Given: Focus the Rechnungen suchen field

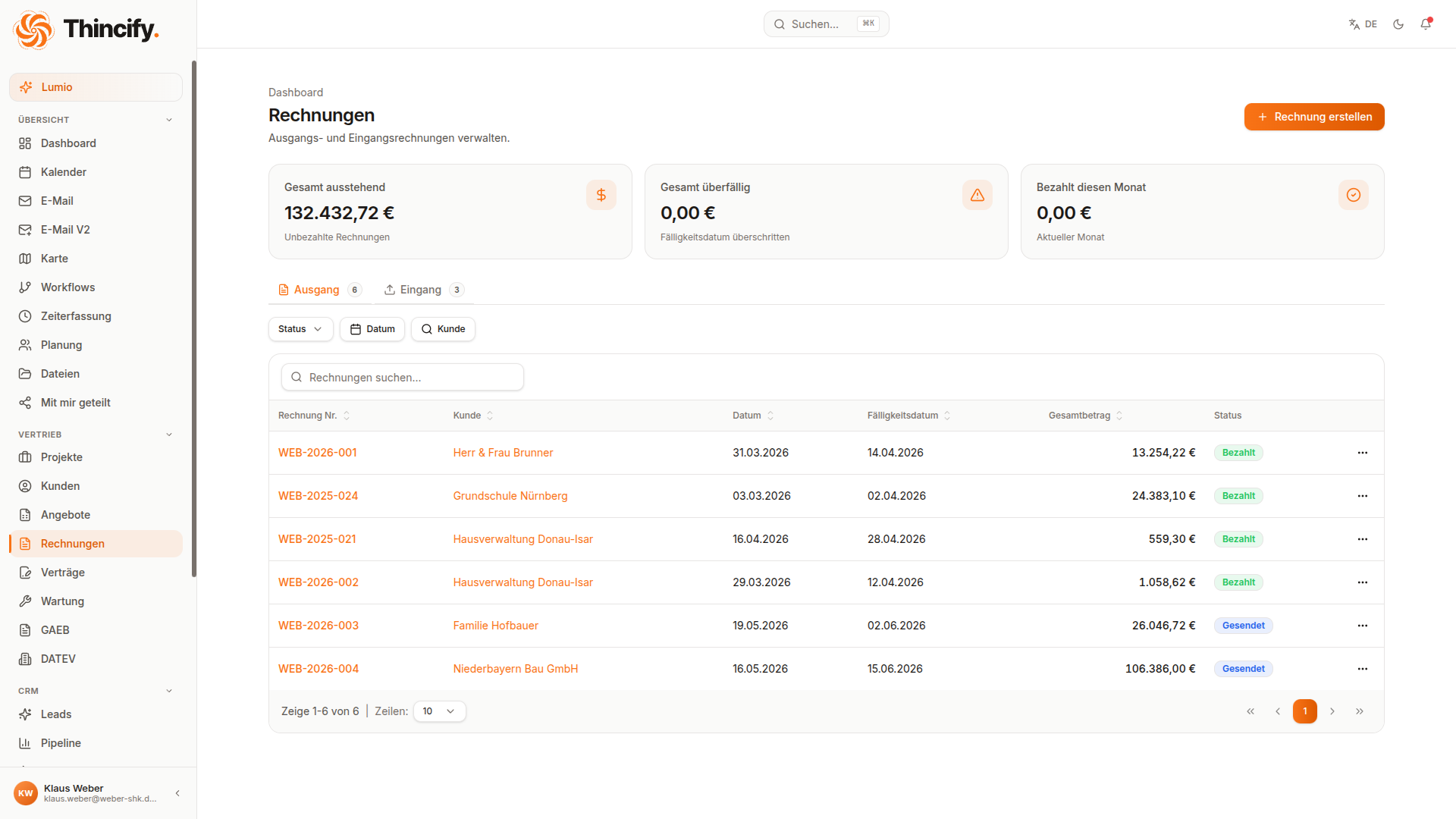Looking at the screenshot, I should click(403, 377).
